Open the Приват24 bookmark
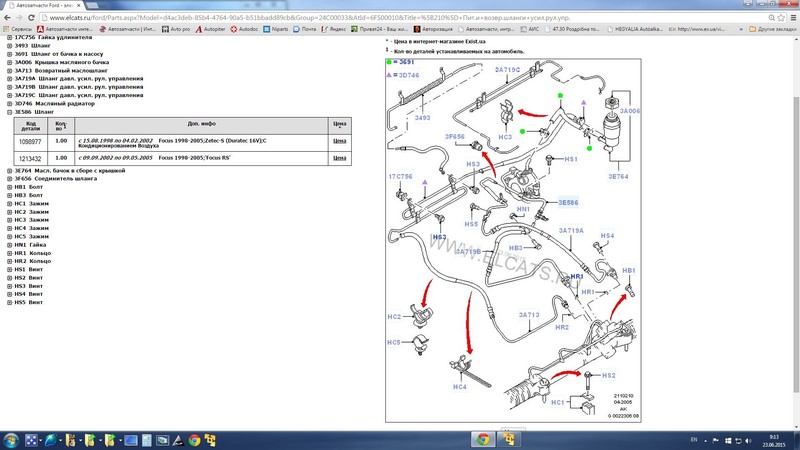 (379, 29)
